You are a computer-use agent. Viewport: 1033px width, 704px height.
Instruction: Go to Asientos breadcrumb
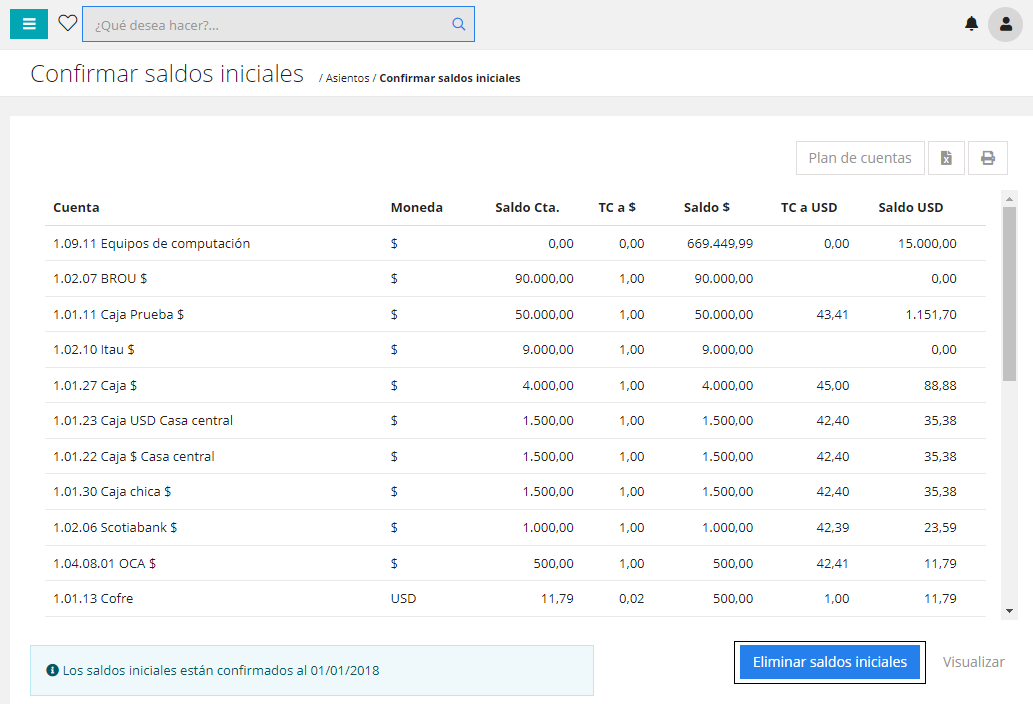point(347,78)
